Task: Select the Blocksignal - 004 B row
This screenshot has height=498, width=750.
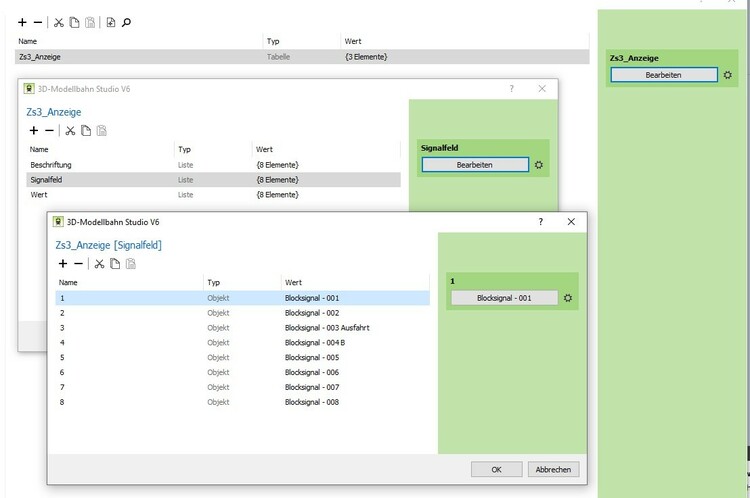Action: 243,343
